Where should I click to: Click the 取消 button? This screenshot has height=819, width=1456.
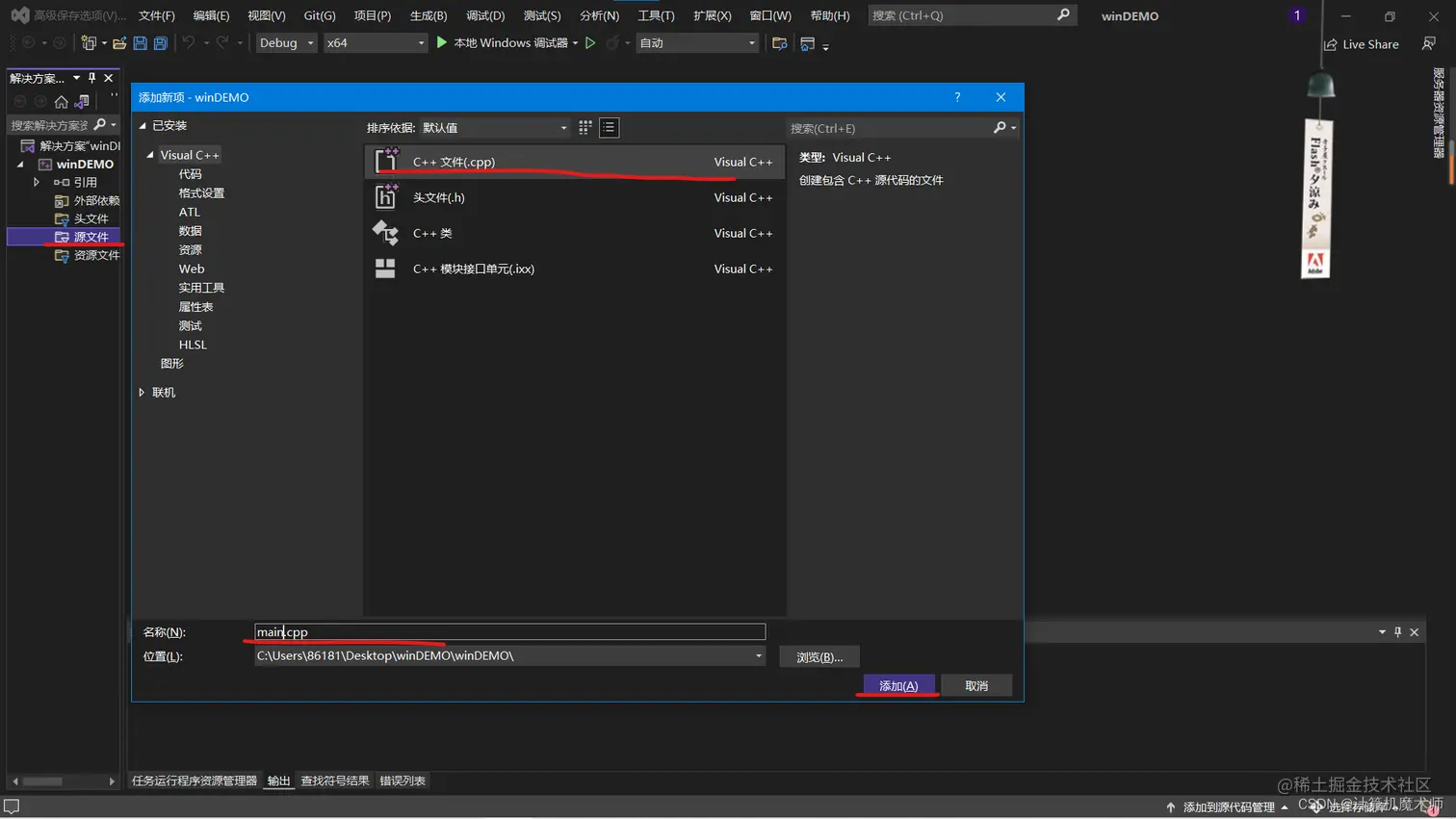pyautogui.click(x=976, y=685)
